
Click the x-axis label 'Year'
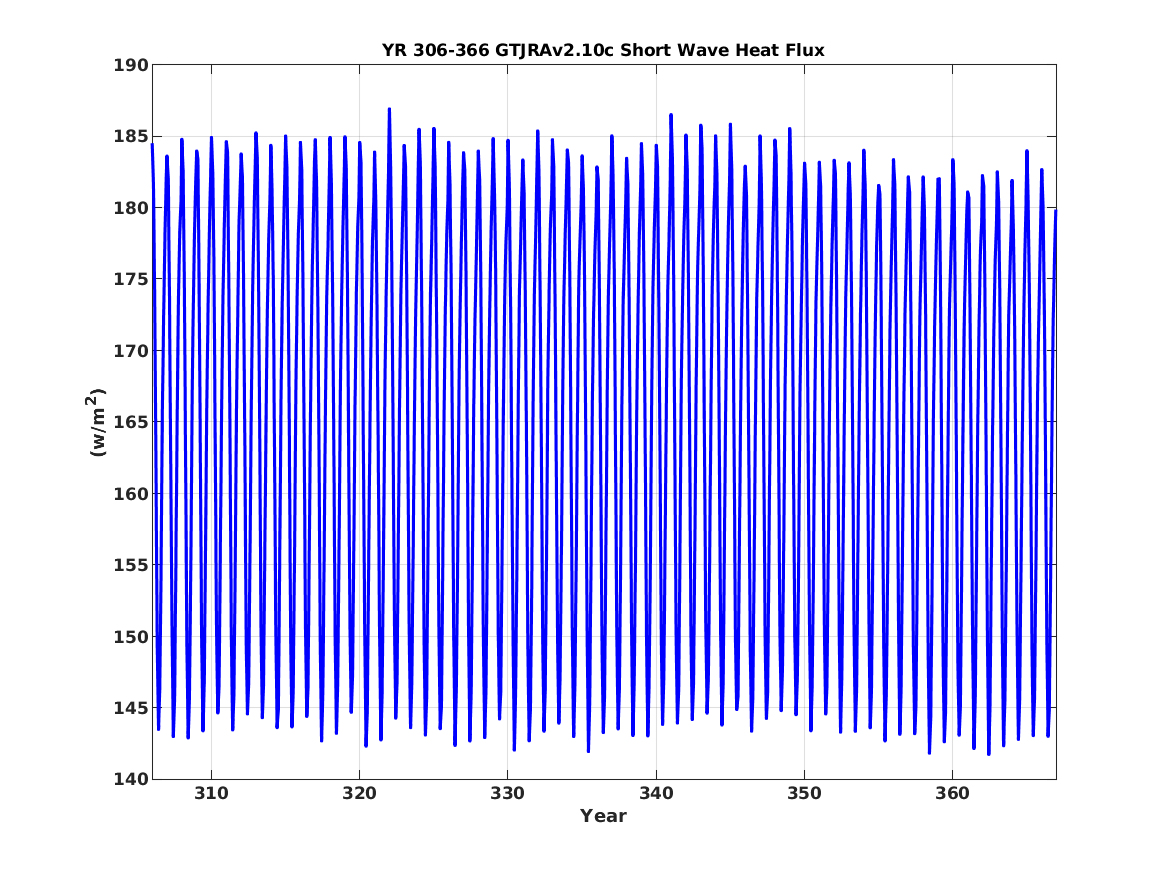point(604,815)
